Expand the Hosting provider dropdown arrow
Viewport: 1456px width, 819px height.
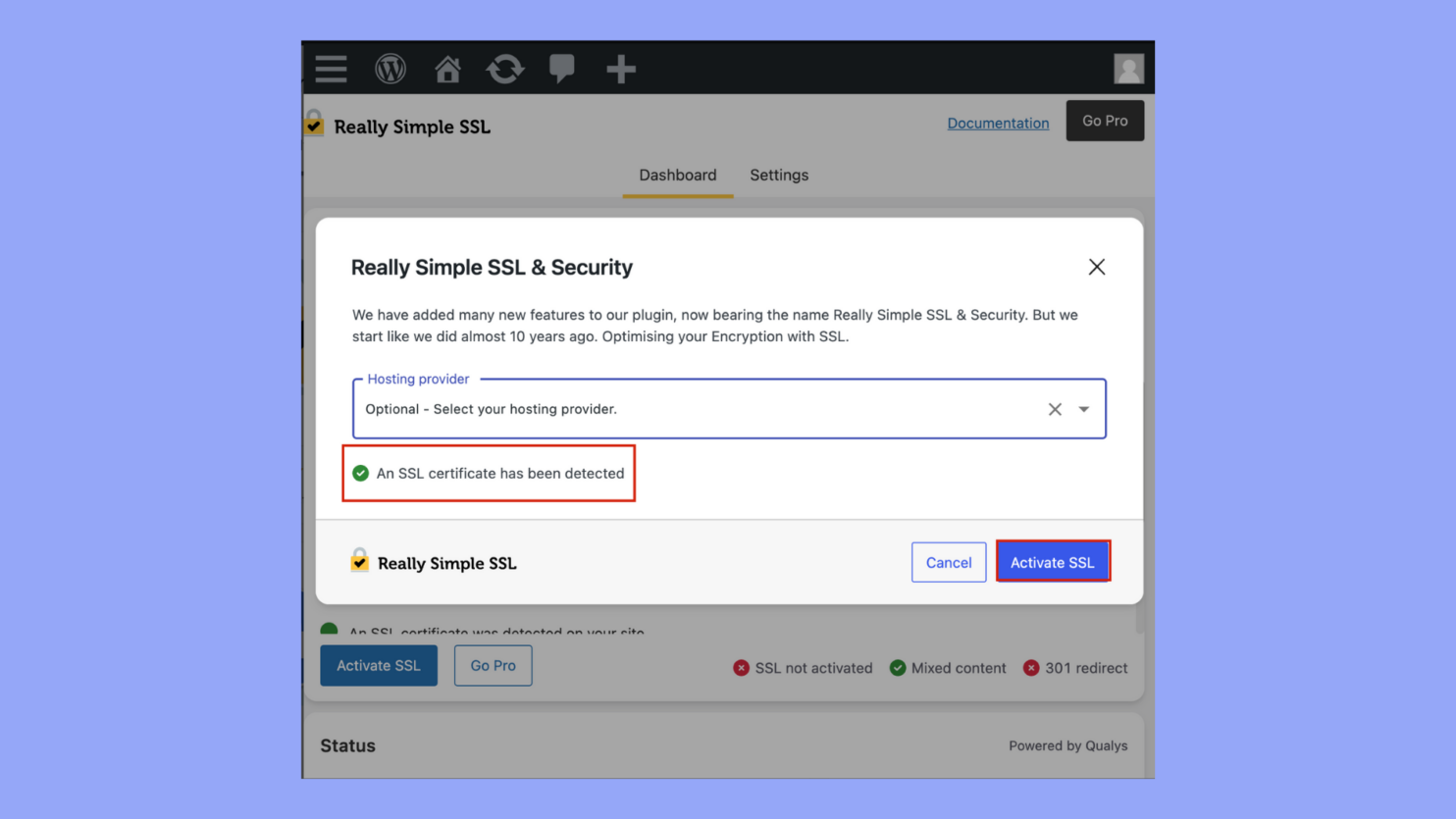point(1084,409)
